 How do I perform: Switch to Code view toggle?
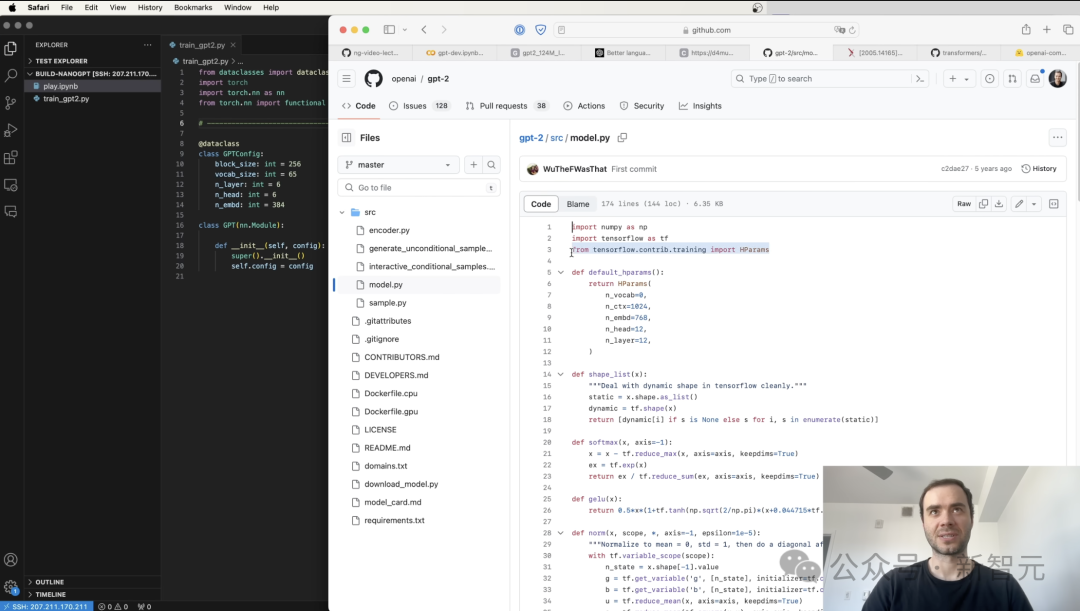pos(541,204)
